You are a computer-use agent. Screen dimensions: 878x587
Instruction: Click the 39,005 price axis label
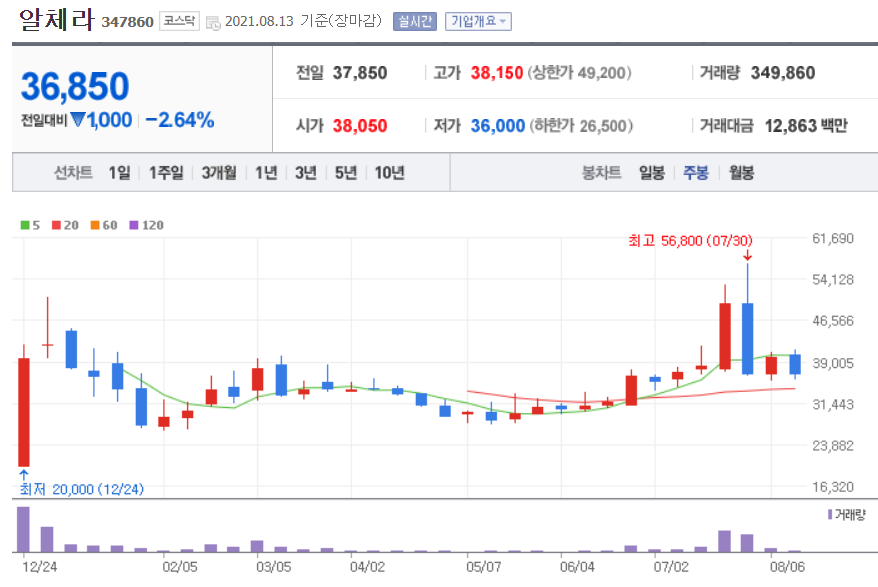coord(833,363)
